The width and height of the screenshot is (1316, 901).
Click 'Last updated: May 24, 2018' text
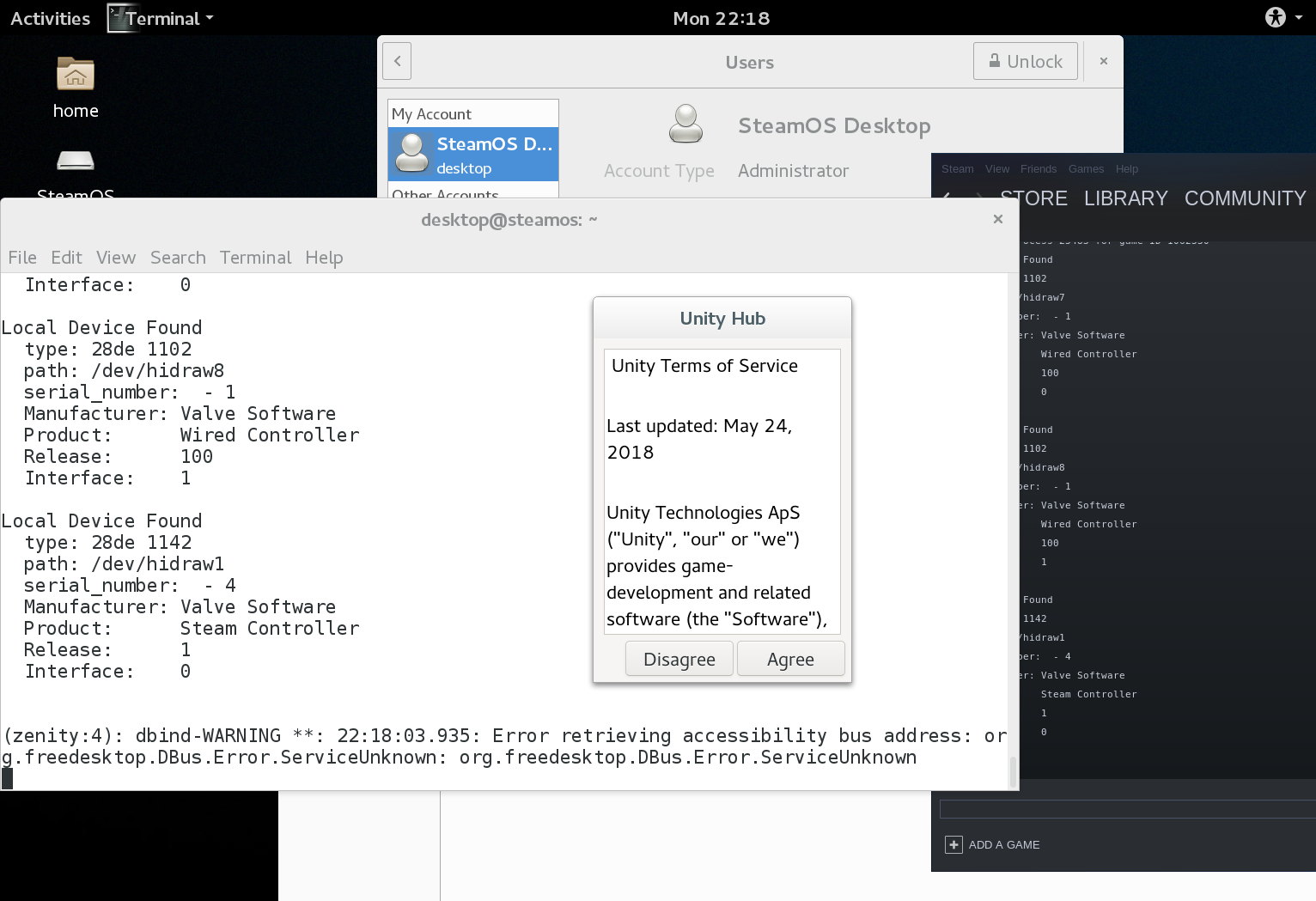click(699, 439)
